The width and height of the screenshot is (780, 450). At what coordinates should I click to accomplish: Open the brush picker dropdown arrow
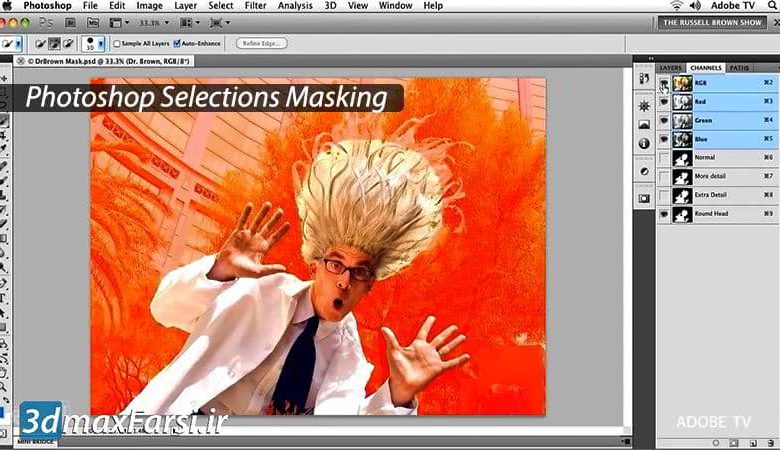(101, 44)
